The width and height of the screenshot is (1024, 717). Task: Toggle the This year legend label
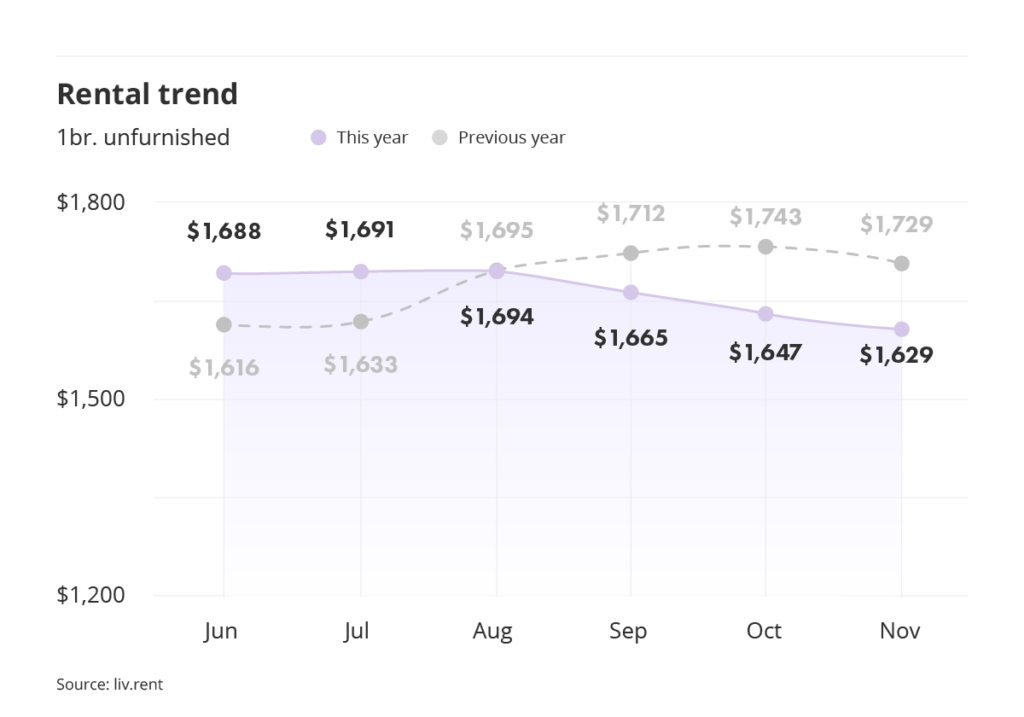pyautogui.click(x=372, y=138)
